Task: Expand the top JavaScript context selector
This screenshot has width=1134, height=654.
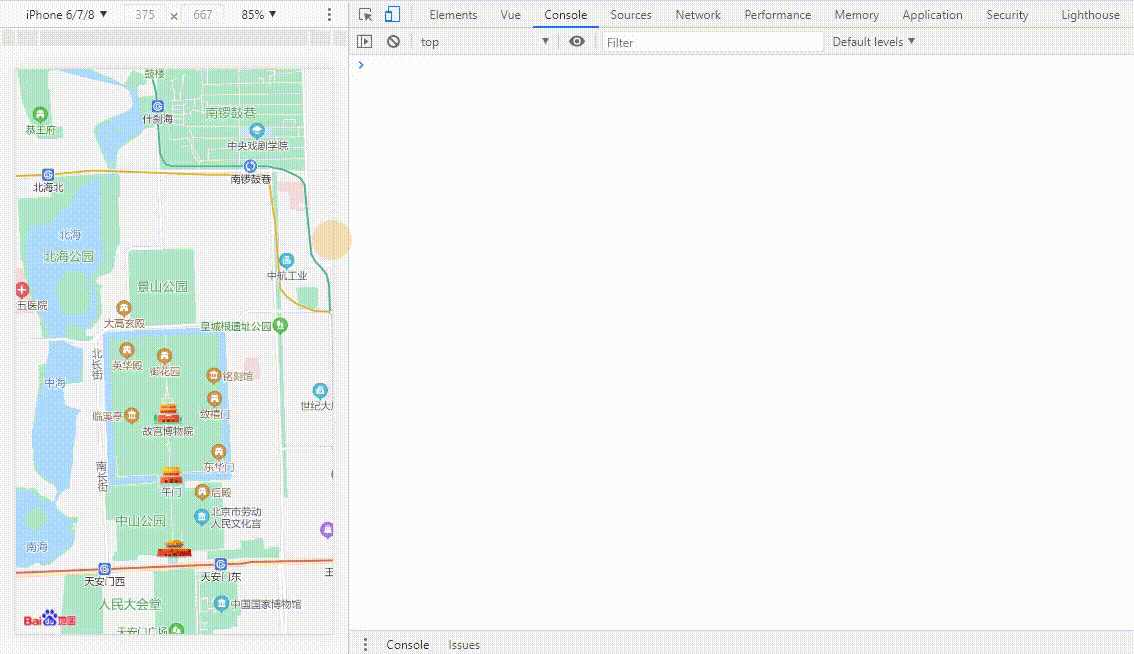Action: coord(485,42)
